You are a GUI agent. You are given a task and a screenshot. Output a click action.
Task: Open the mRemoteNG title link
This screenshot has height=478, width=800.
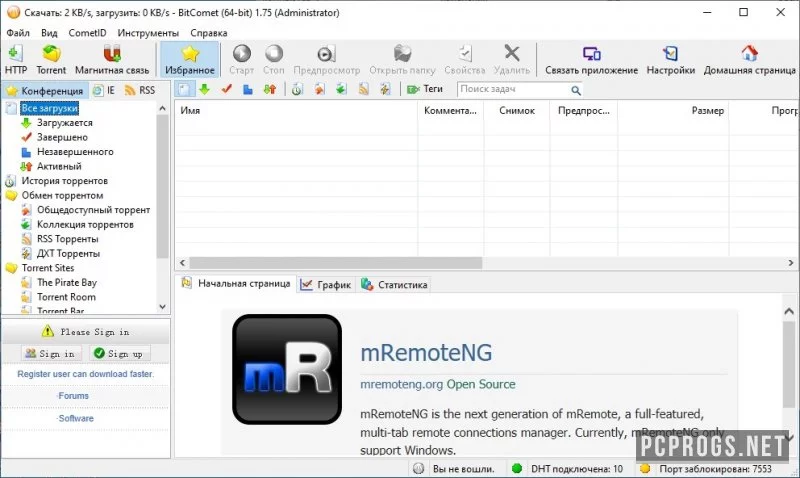tap(426, 353)
